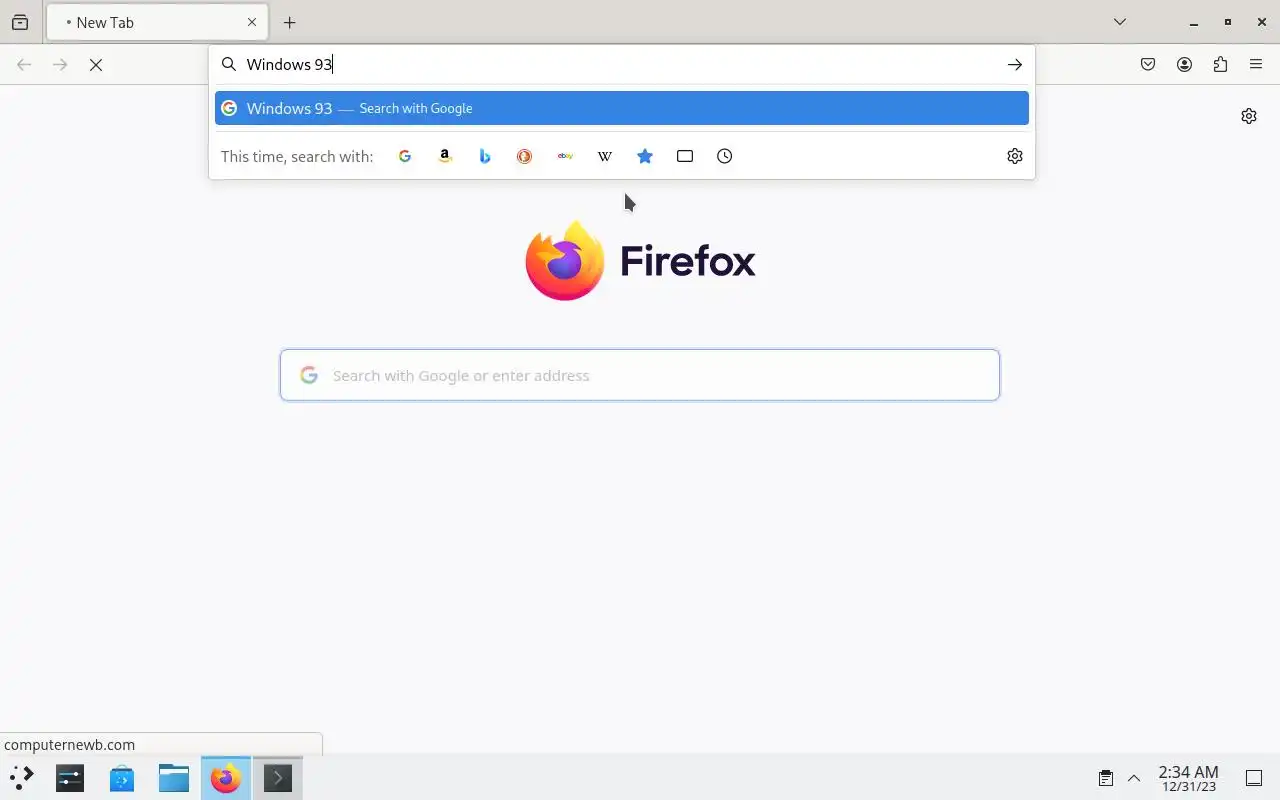Go forward one page
Screen dimensions: 1280x800
pos(60,65)
